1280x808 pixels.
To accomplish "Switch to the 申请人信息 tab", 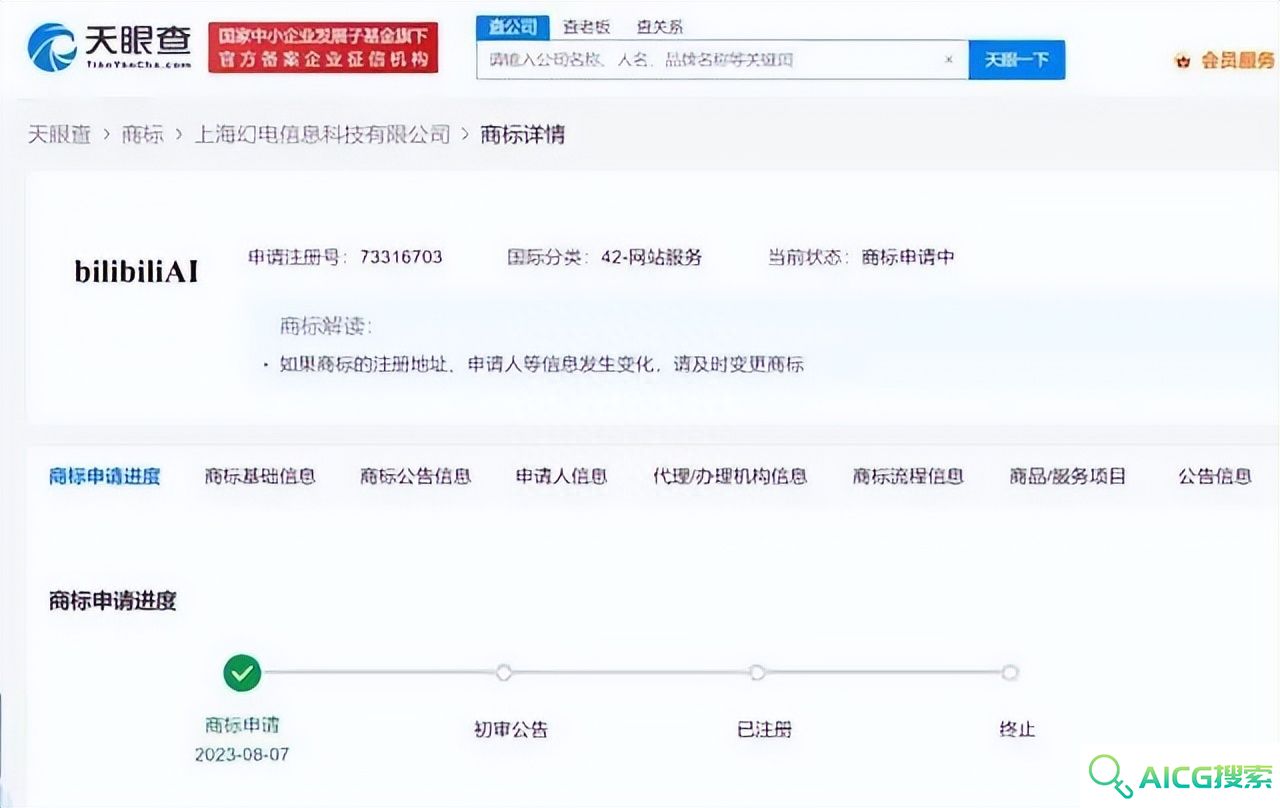I will pos(561,476).
